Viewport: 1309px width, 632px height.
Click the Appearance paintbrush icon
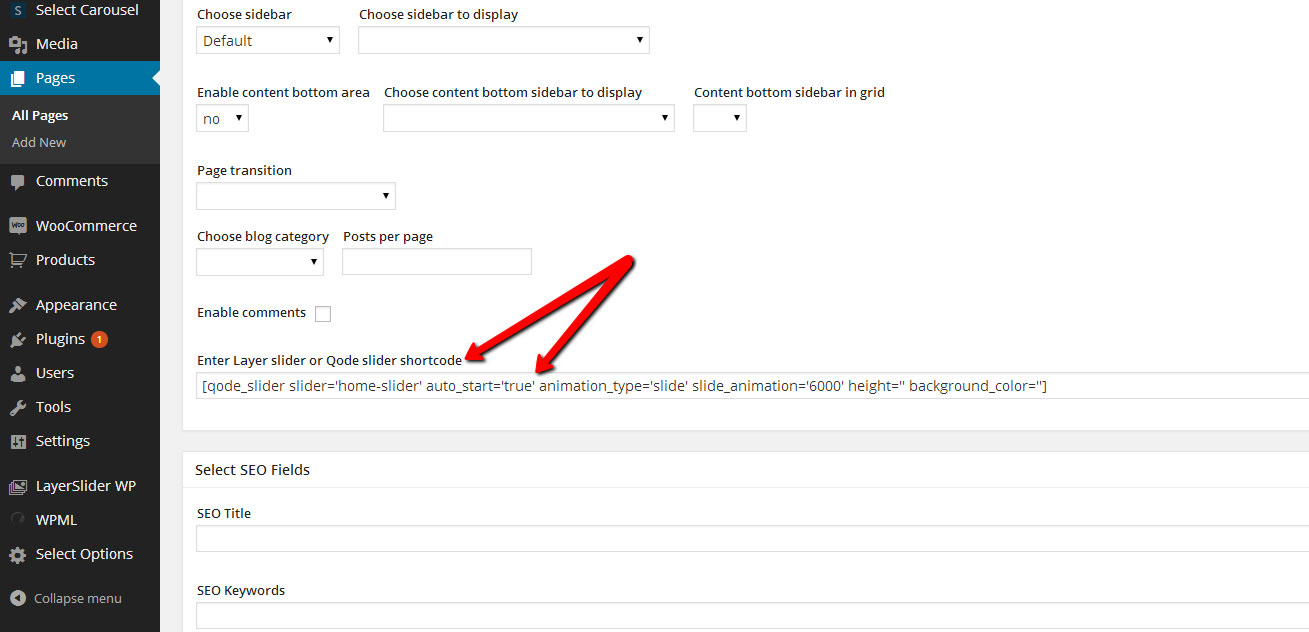click(x=17, y=306)
